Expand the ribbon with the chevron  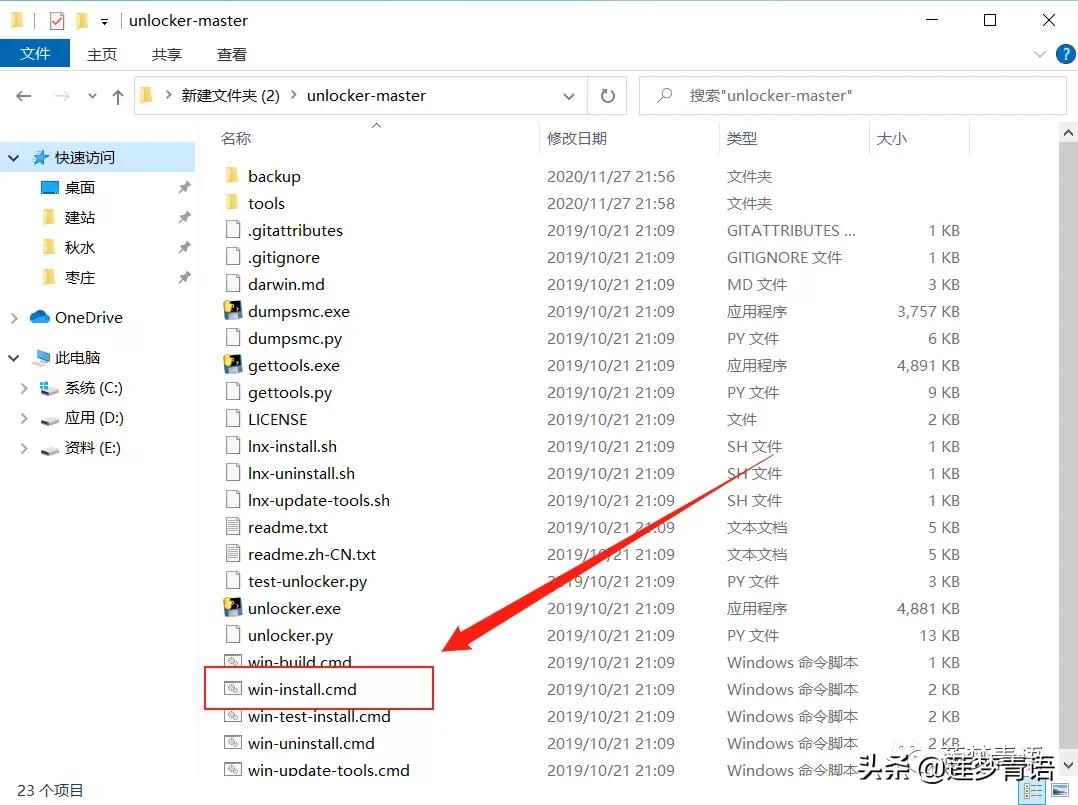[x=1040, y=54]
